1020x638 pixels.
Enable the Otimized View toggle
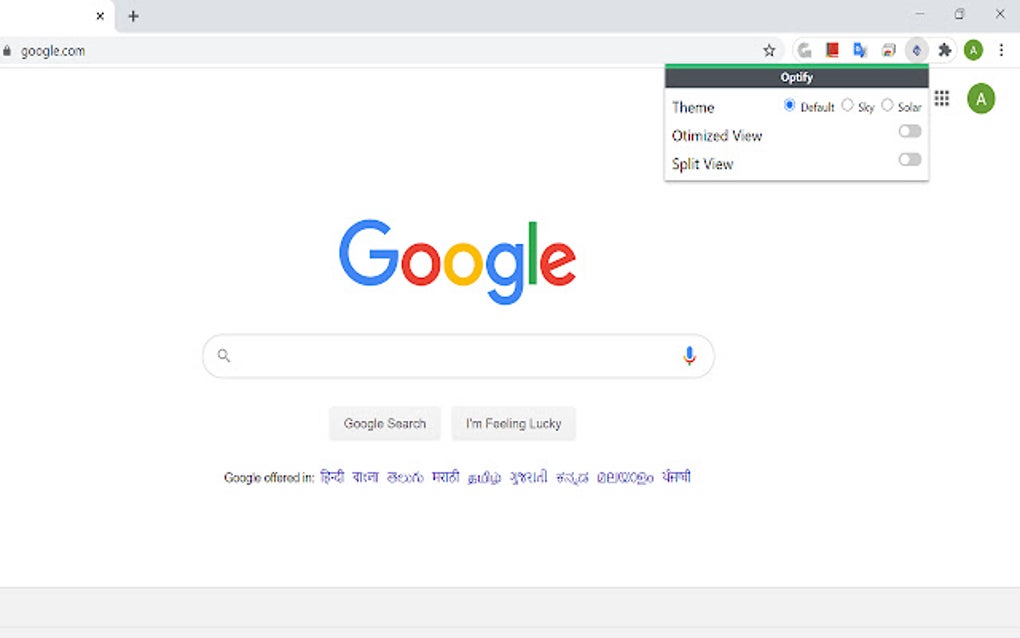click(909, 131)
